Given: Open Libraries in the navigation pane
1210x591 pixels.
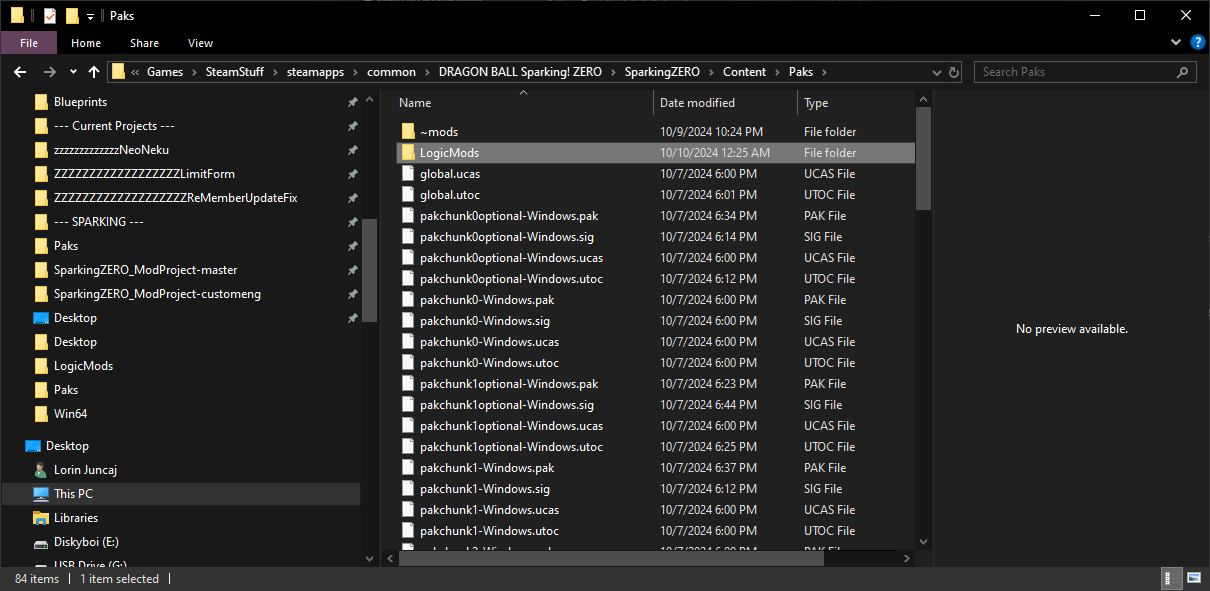Looking at the screenshot, I should (x=76, y=518).
